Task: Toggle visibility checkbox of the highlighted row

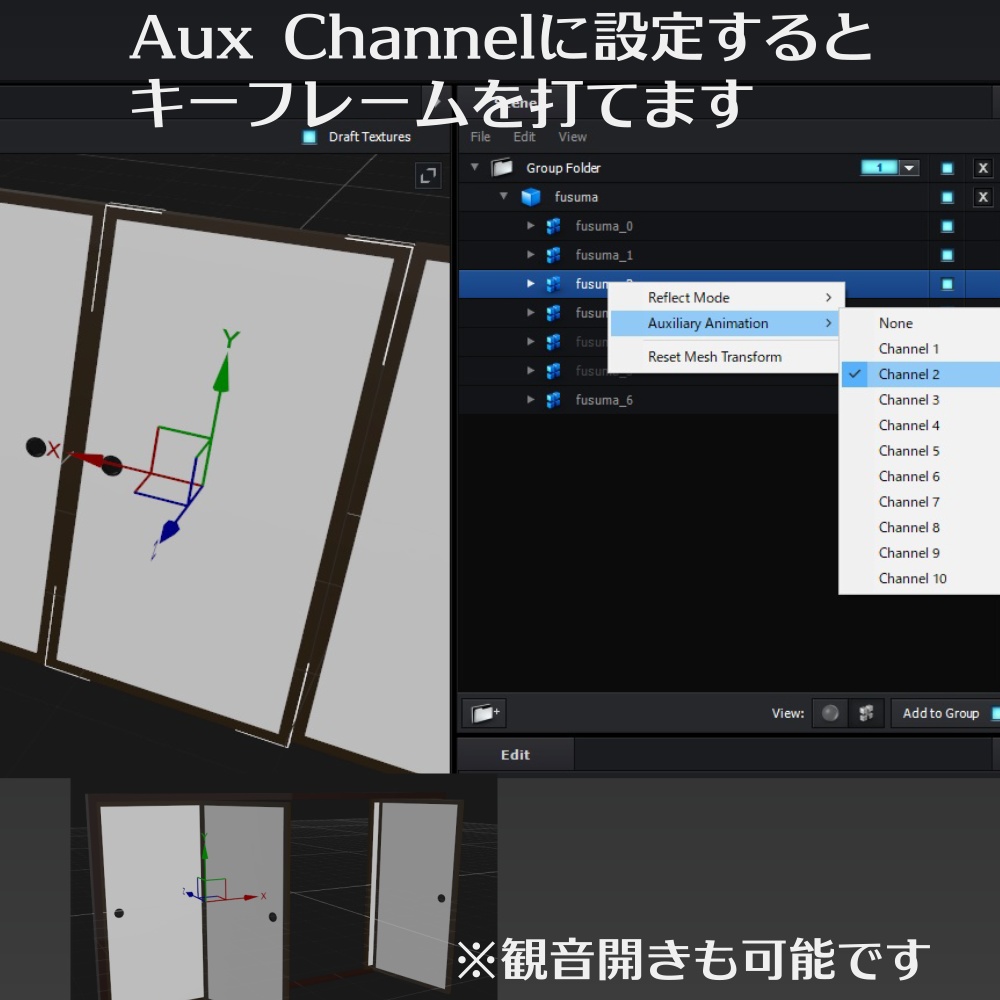Action: pyautogui.click(x=947, y=284)
